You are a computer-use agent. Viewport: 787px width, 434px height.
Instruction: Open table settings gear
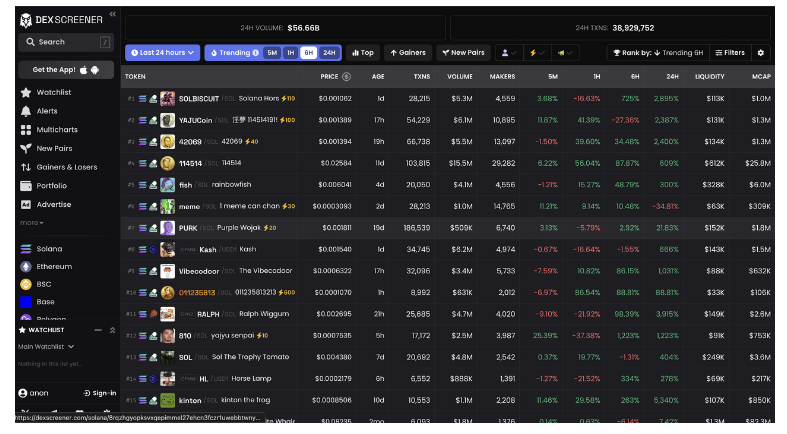(761, 53)
